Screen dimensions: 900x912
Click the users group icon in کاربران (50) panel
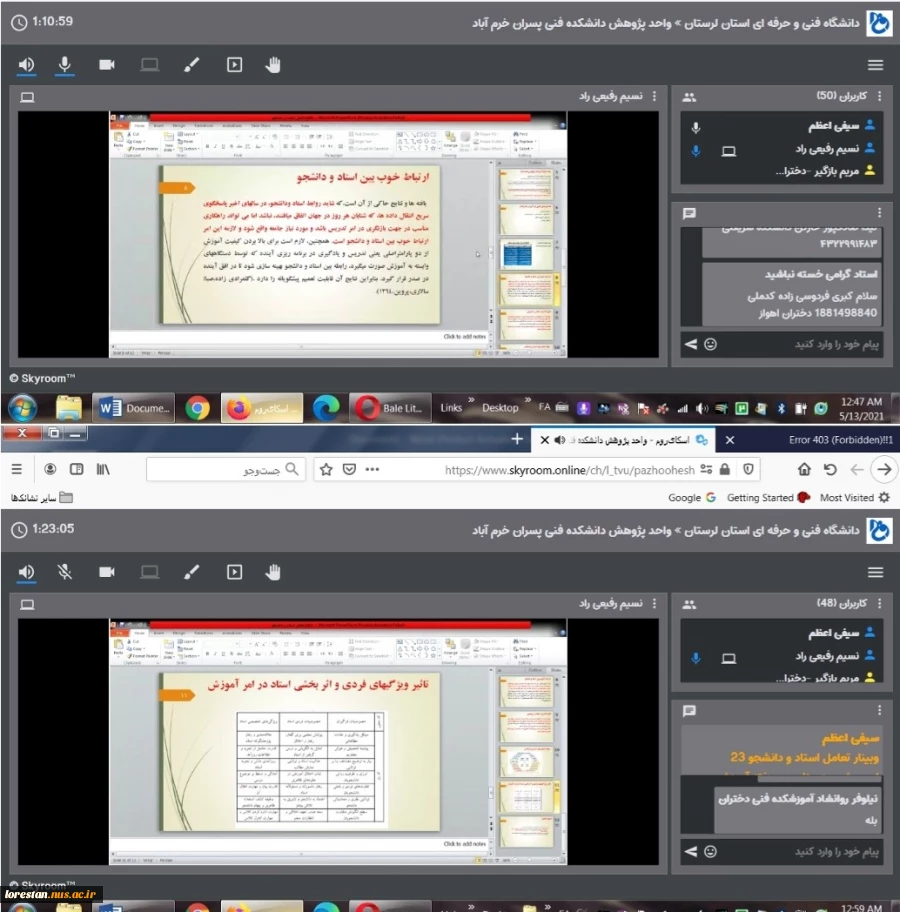pyautogui.click(x=689, y=97)
